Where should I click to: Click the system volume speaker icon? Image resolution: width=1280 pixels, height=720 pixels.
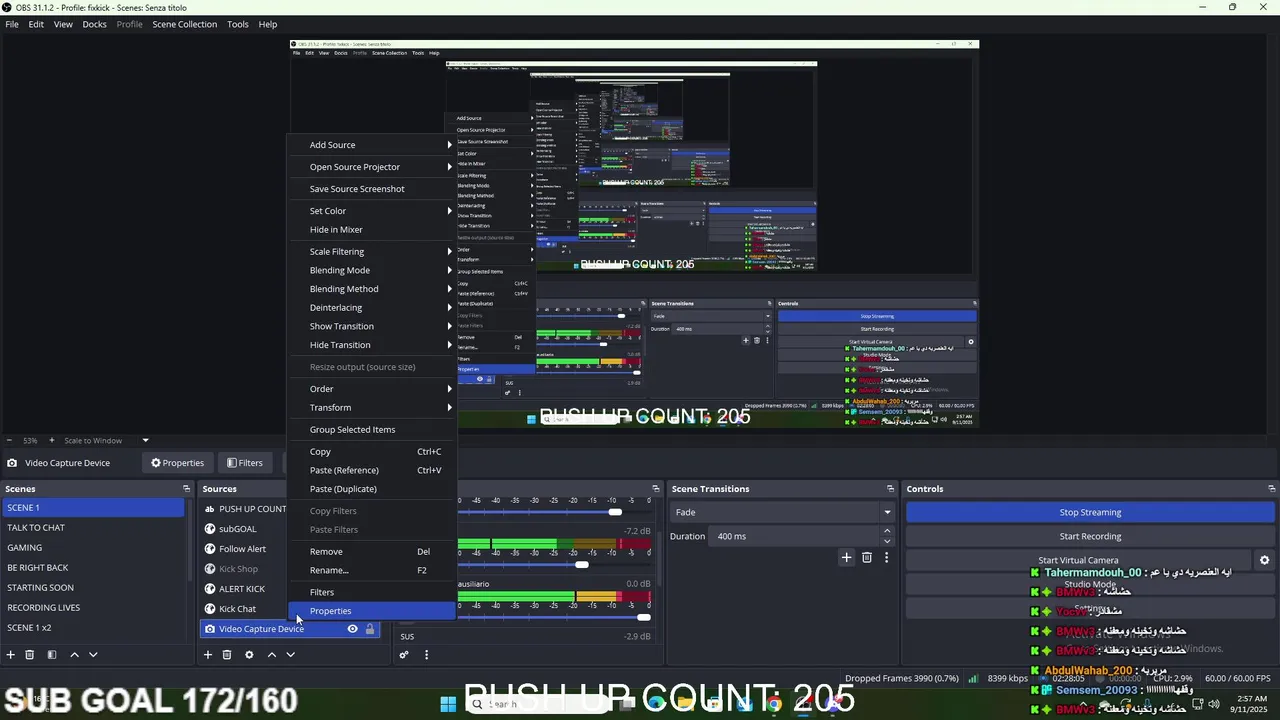click(1214, 704)
